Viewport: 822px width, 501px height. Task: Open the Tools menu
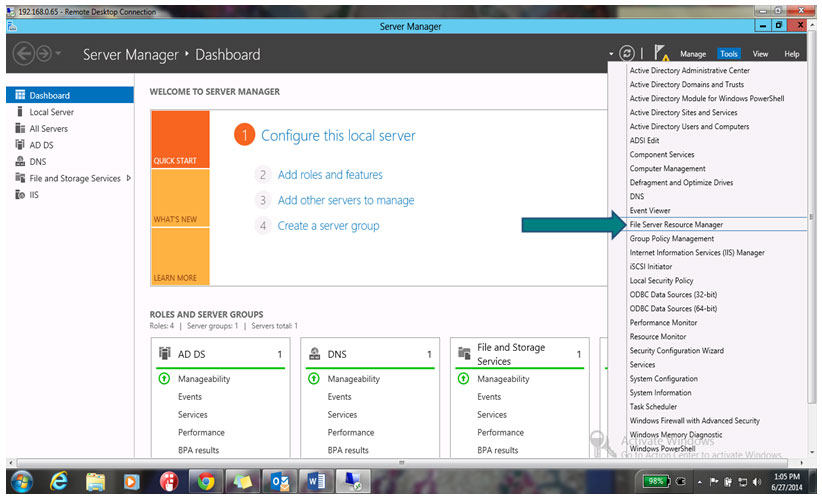[x=729, y=53]
